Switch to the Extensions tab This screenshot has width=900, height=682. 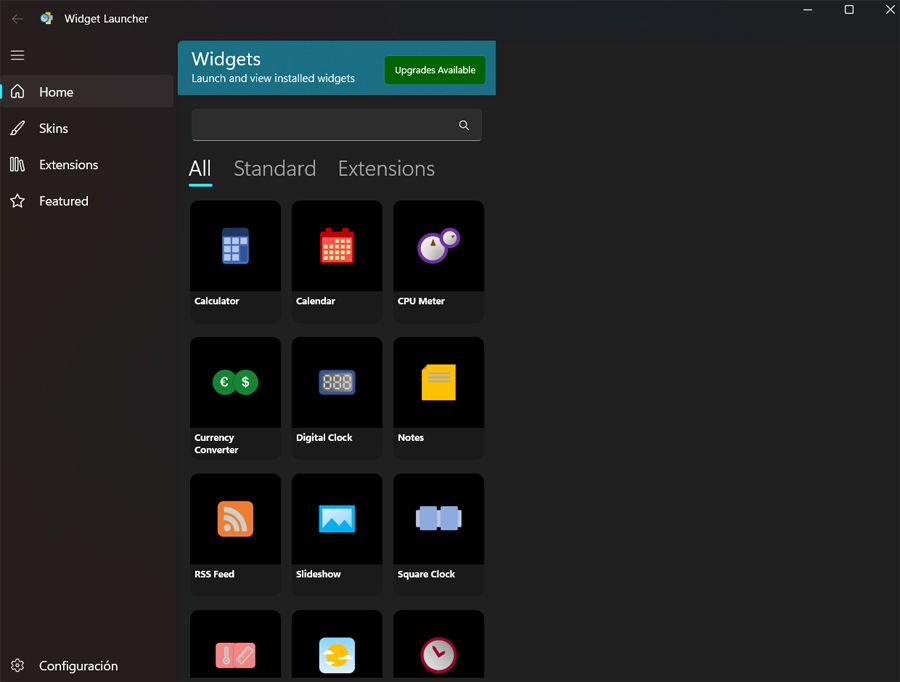click(385, 168)
